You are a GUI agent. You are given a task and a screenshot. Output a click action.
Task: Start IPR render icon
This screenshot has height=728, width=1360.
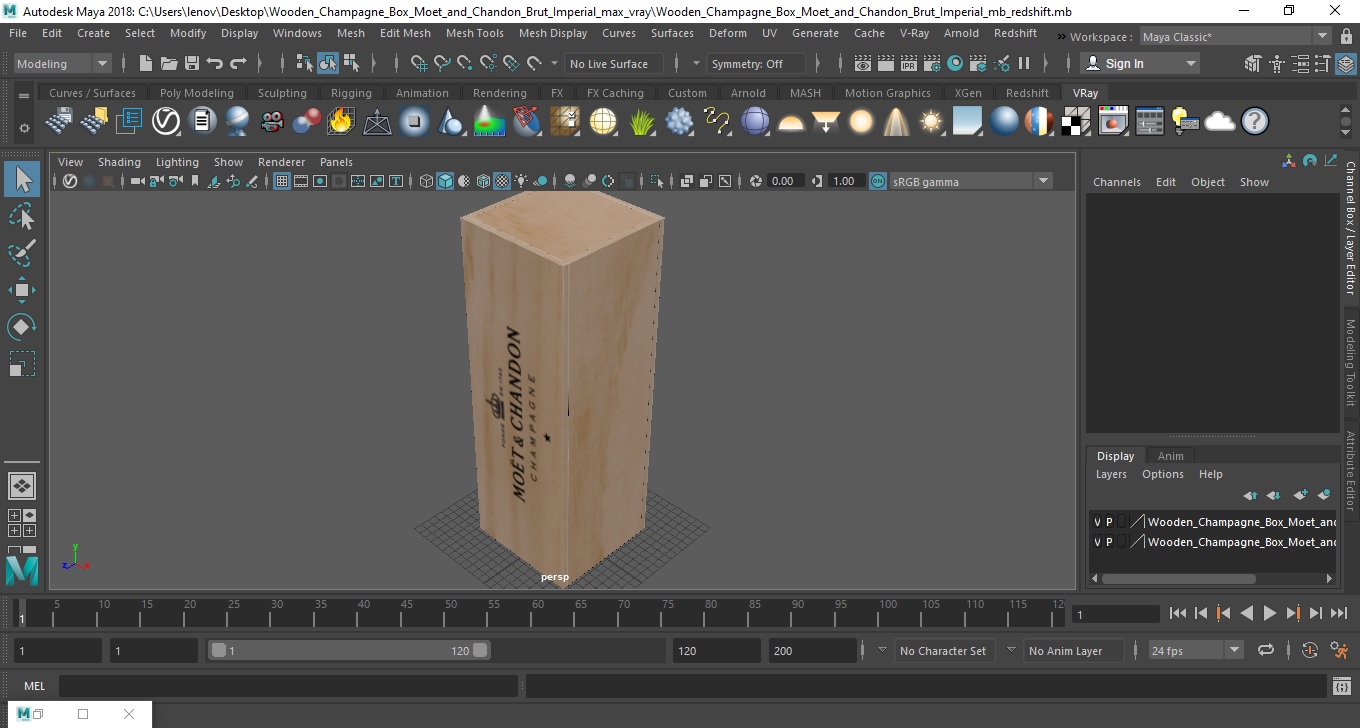point(909,63)
